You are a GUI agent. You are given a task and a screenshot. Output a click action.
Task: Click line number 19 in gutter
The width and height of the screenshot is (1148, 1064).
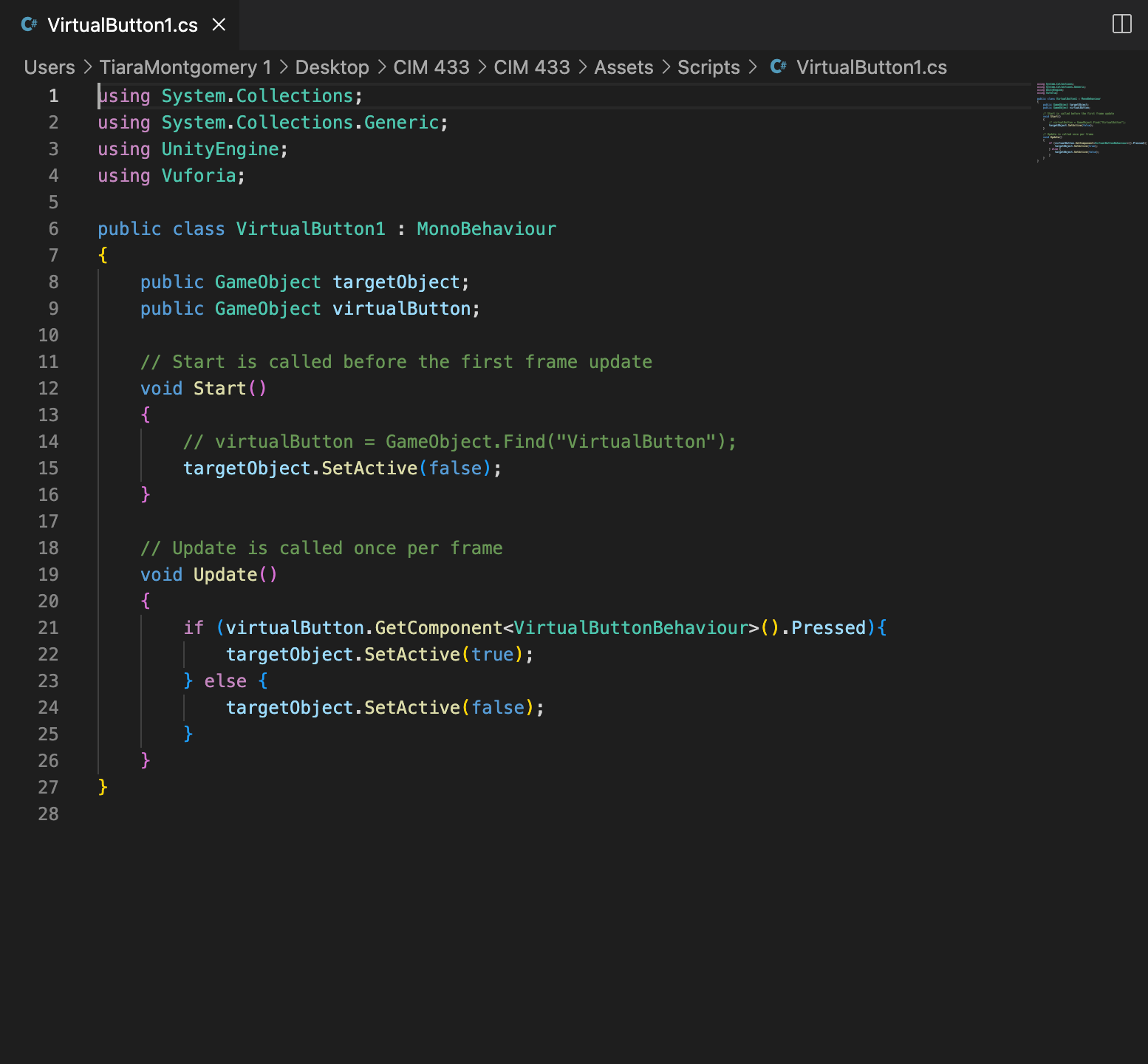[48, 575]
